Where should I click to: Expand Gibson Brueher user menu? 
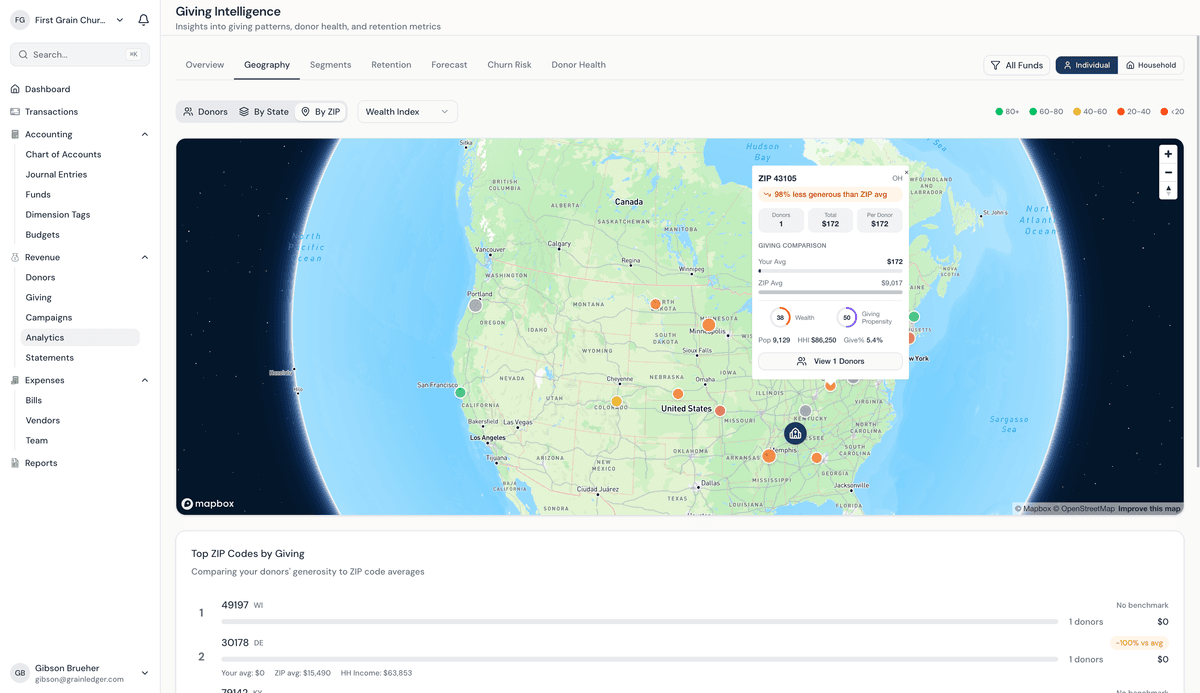pyautogui.click(x=144, y=673)
